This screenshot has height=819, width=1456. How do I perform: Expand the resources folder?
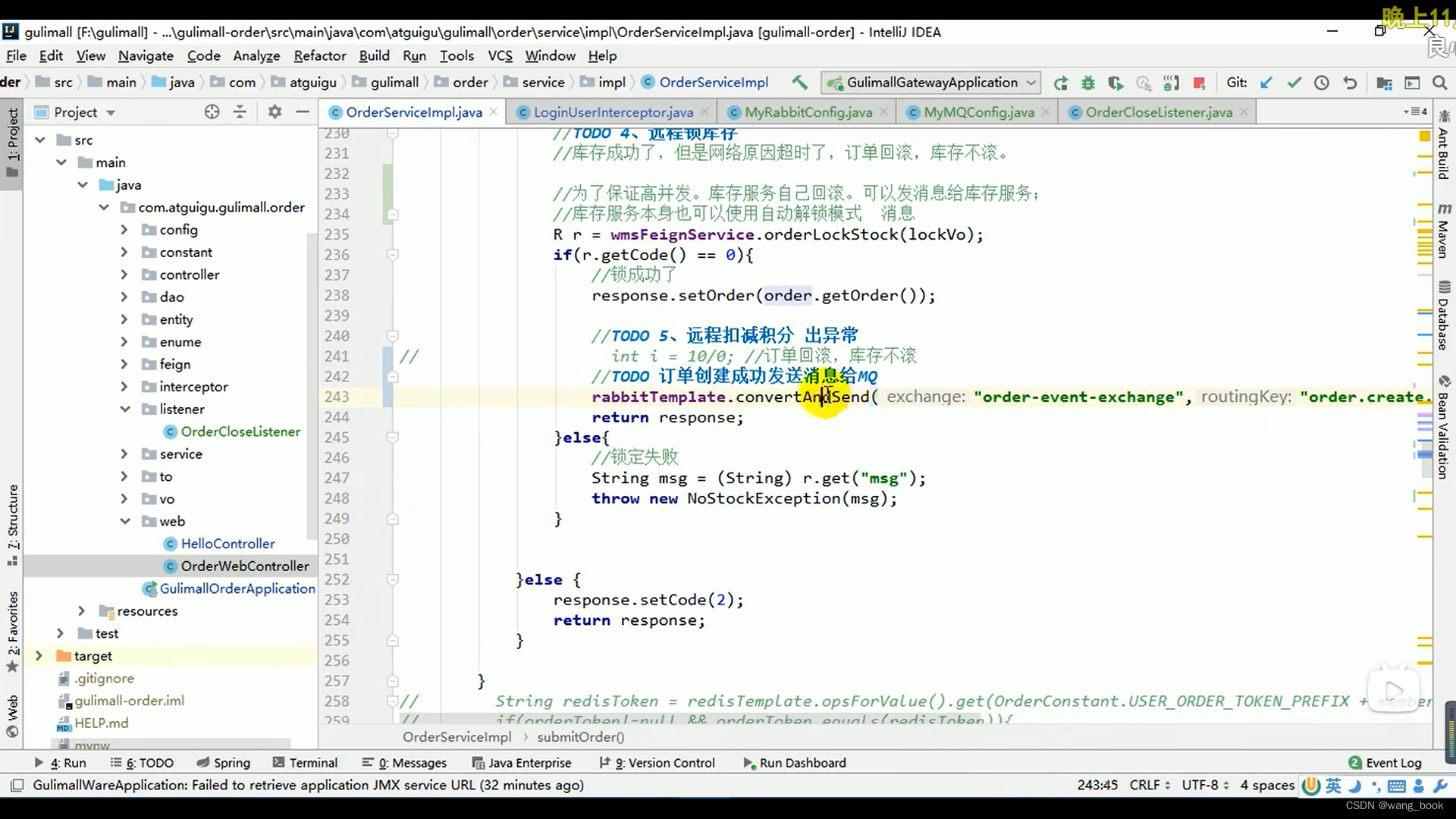pos(81,611)
